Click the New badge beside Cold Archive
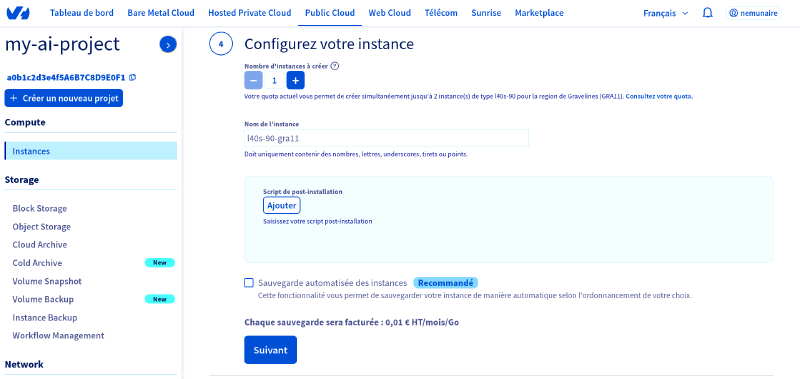 [x=160, y=263]
